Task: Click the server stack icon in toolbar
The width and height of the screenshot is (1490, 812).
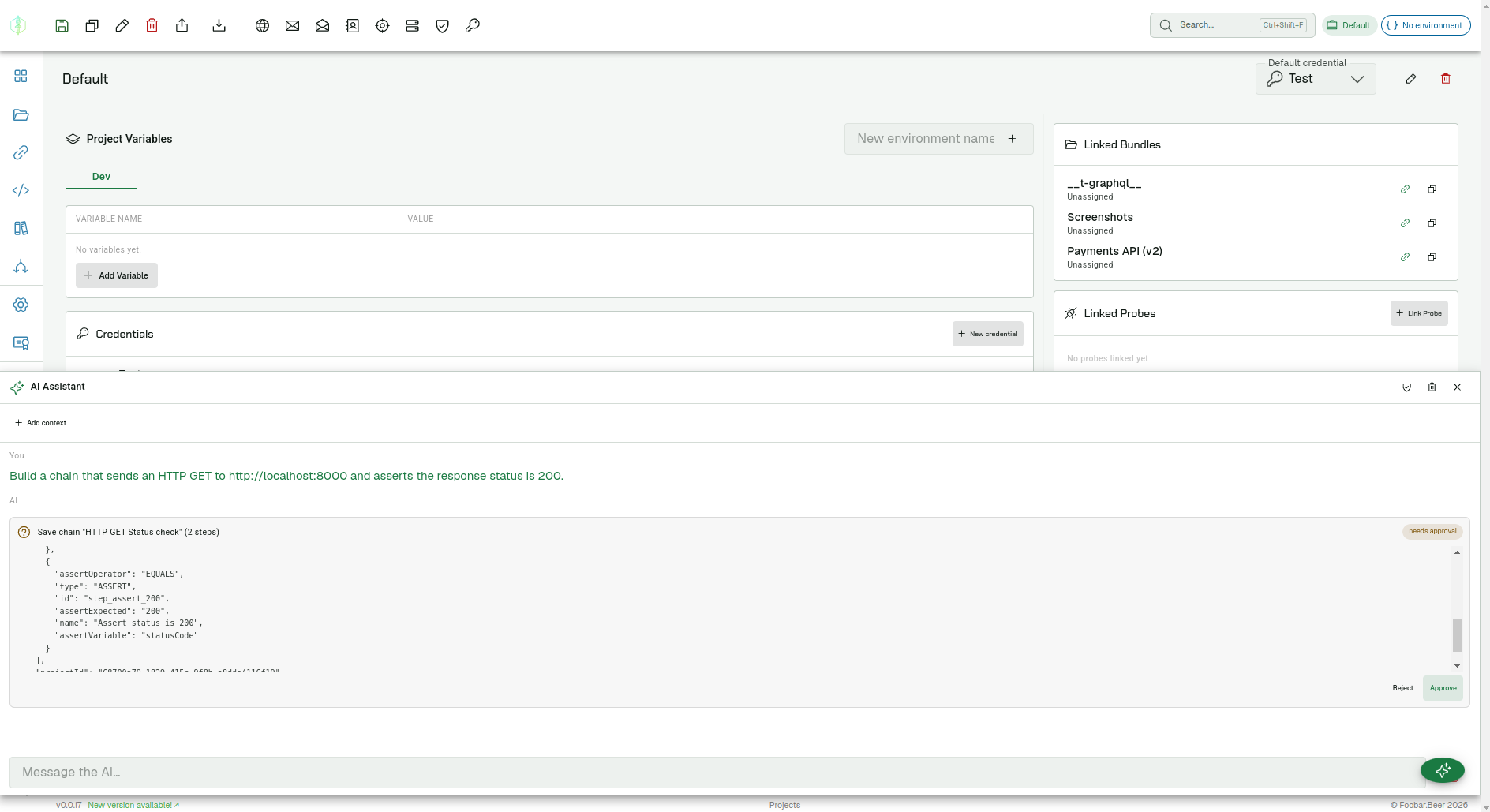Action: pos(413,25)
